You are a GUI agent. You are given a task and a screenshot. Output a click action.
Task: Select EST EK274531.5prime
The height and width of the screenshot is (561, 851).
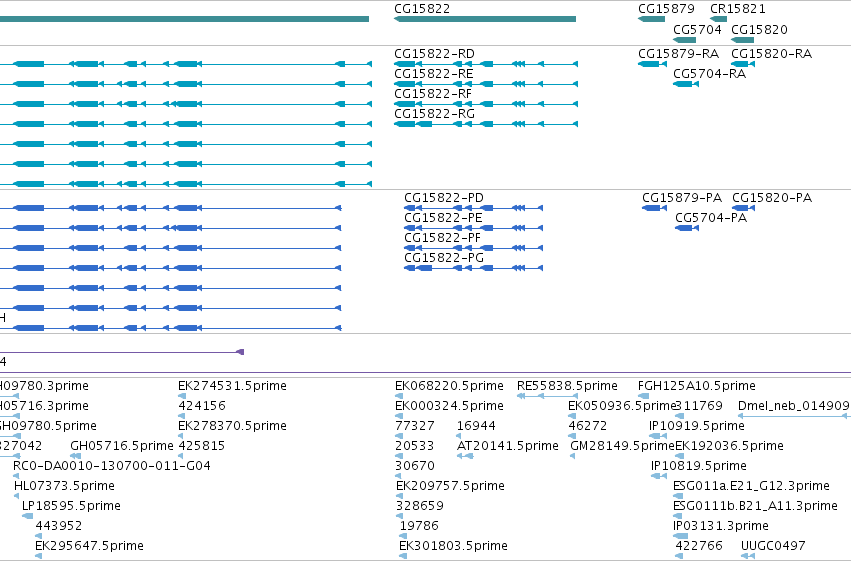[x=232, y=386]
